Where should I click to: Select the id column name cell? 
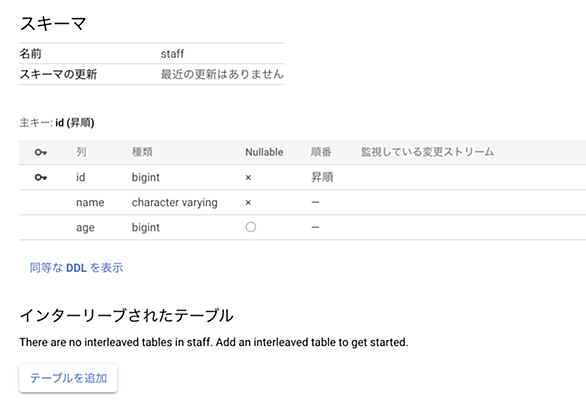[81, 177]
